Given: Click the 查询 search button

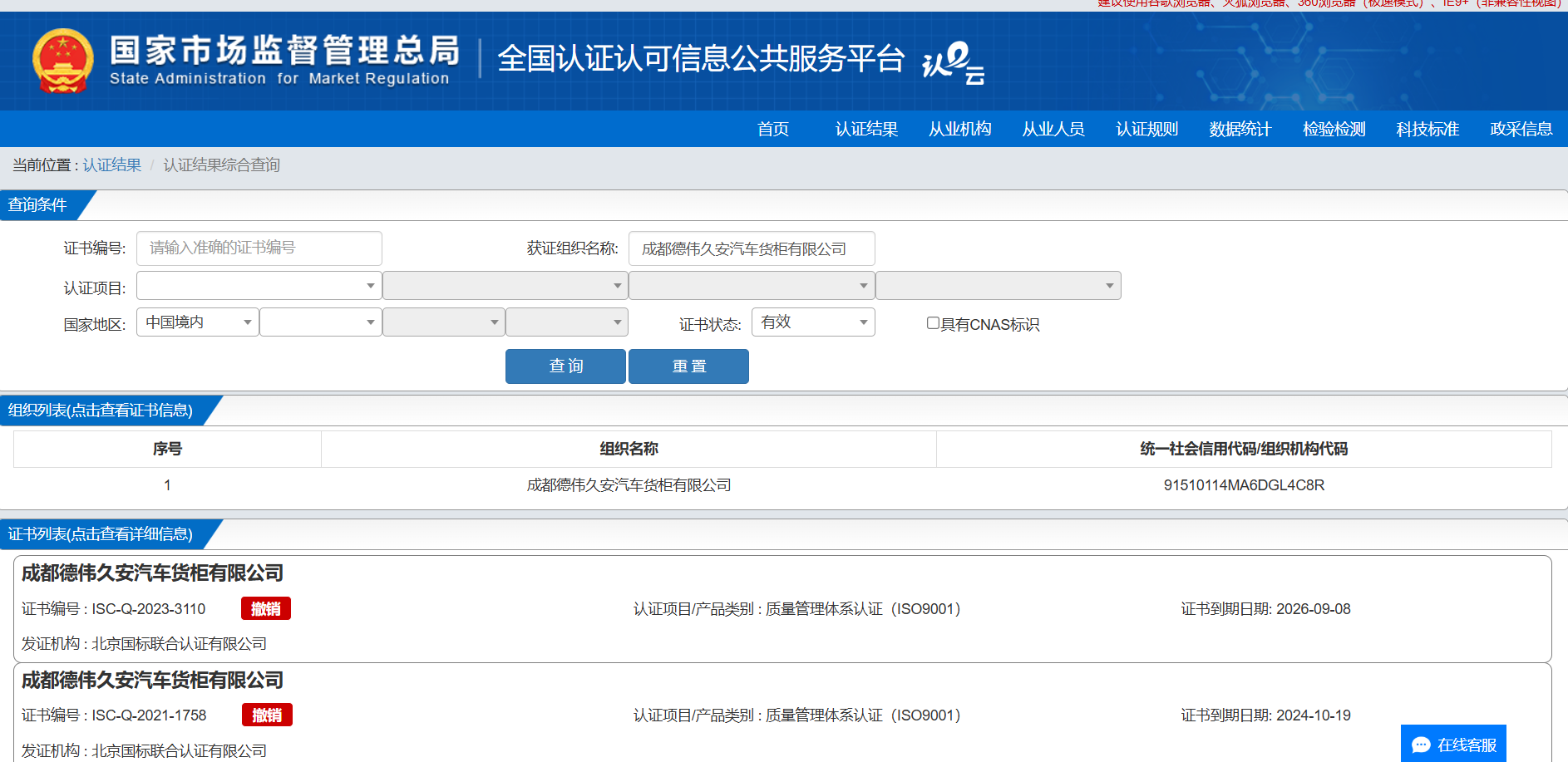Looking at the screenshot, I should point(565,366).
